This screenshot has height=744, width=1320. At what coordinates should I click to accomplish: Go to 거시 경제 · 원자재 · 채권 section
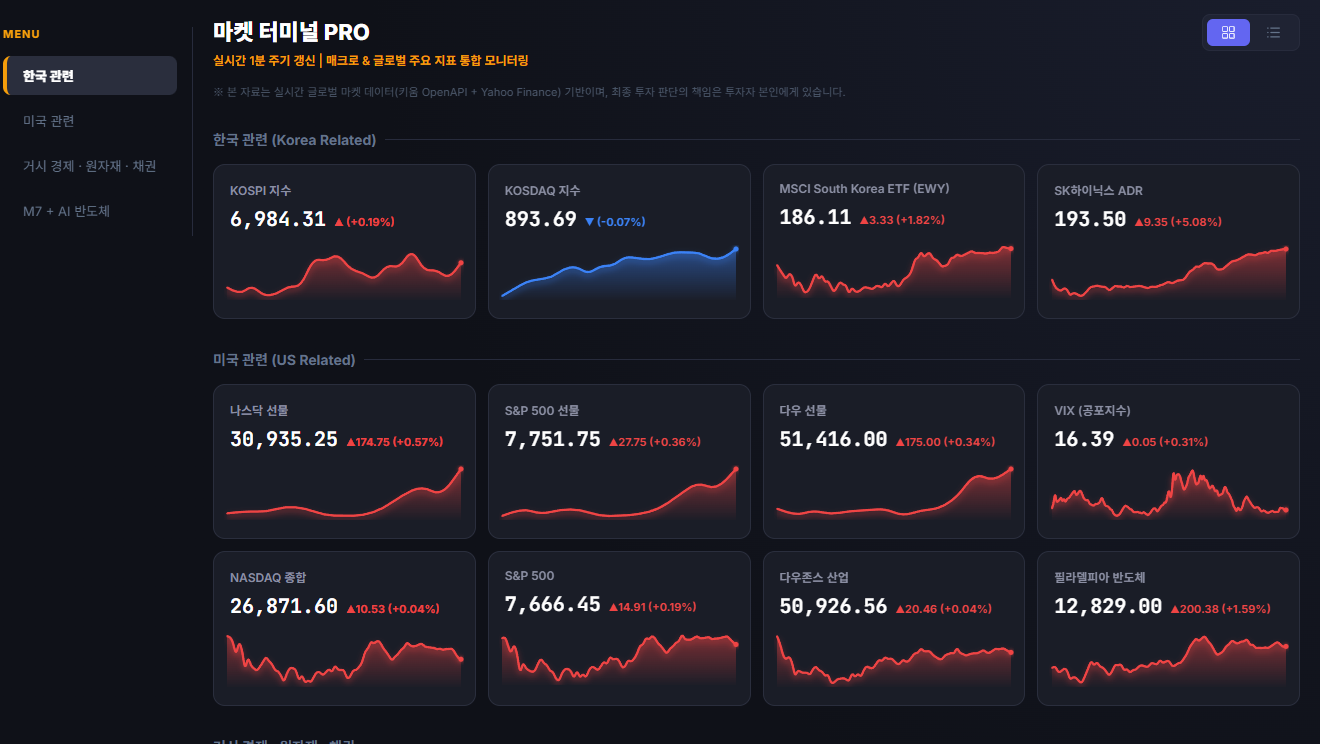(90, 166)
